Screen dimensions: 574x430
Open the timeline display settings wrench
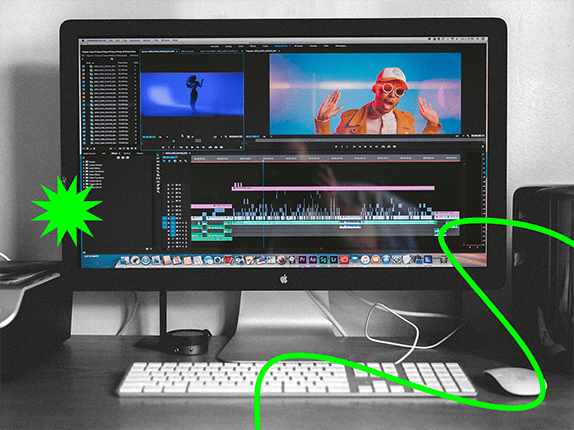pyautogui.click(x=186, y=161)
